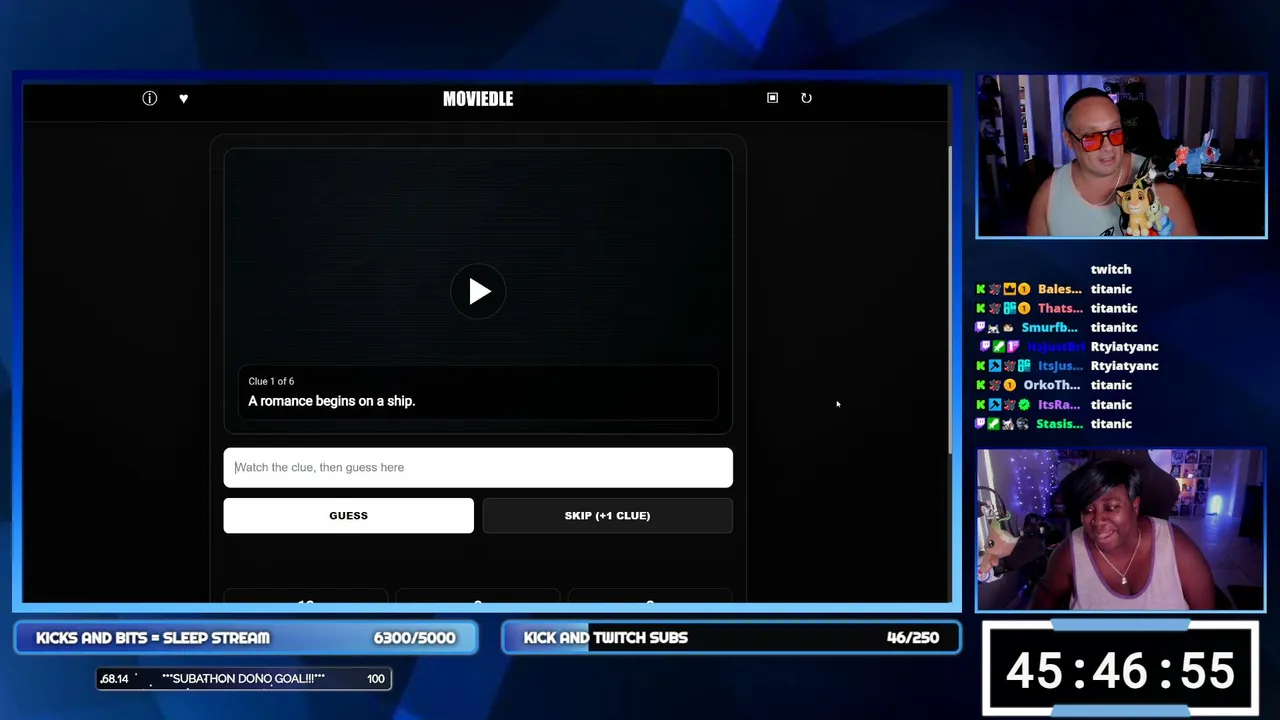Screen dimensions: 1280x720
Task: Click SKIP (+1 CLUE) button
Action: (607, 515)
